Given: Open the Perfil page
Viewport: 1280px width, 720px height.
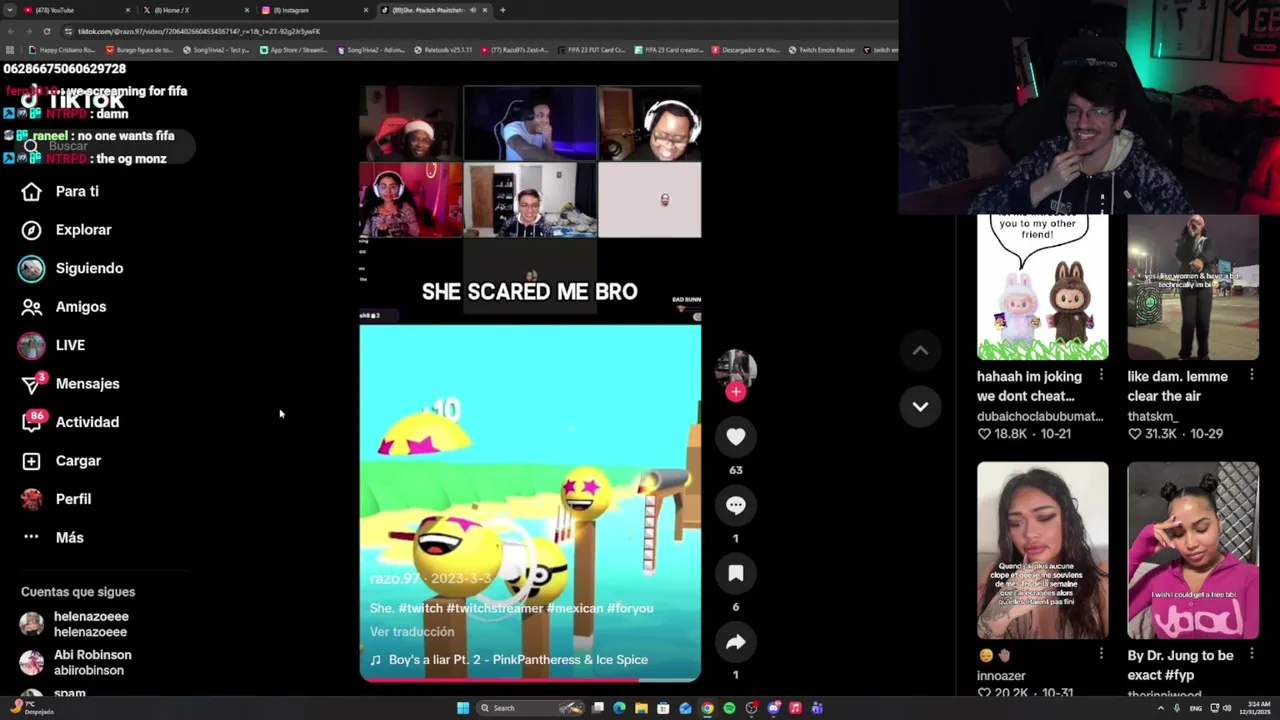Looking at the screenshot, I should point(57,499).
